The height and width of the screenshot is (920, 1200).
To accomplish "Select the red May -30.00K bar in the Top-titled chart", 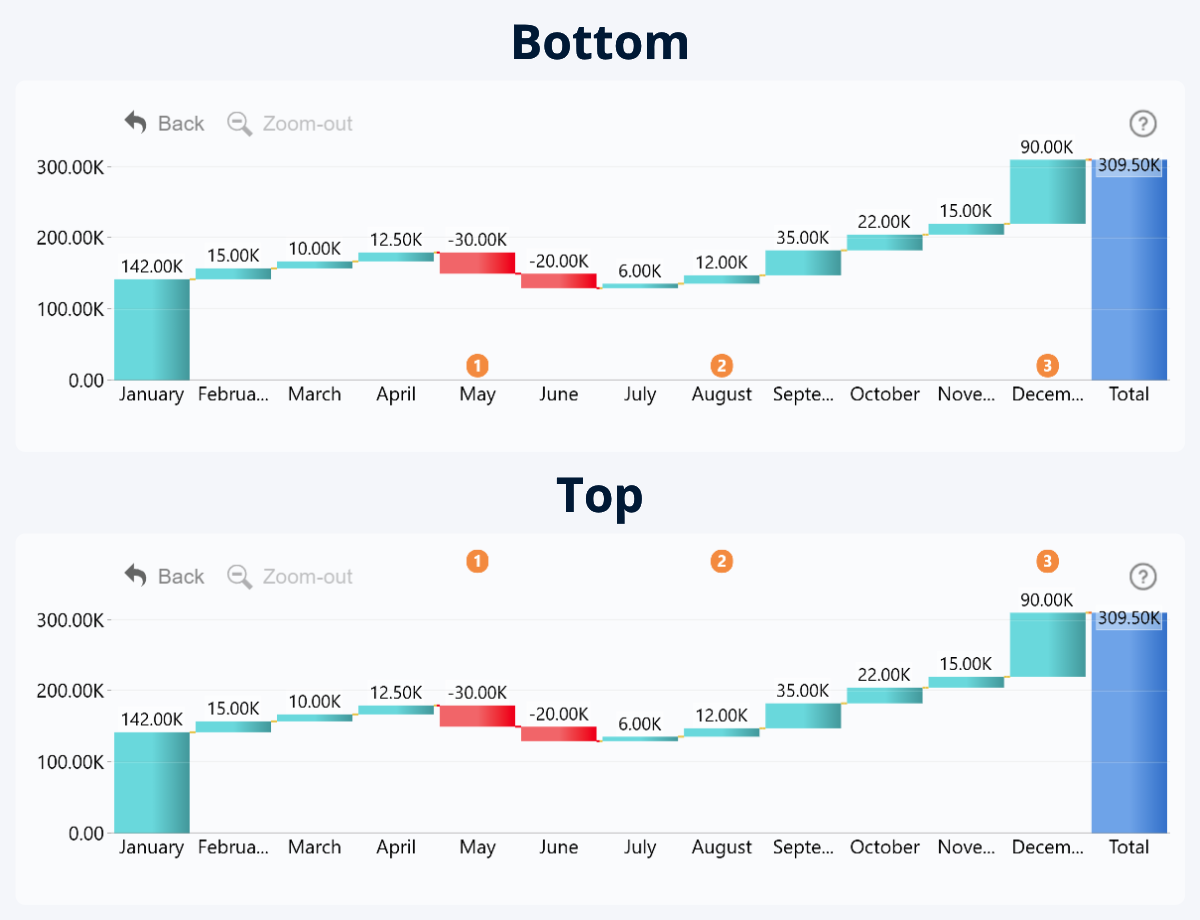I will coord(477,715).
